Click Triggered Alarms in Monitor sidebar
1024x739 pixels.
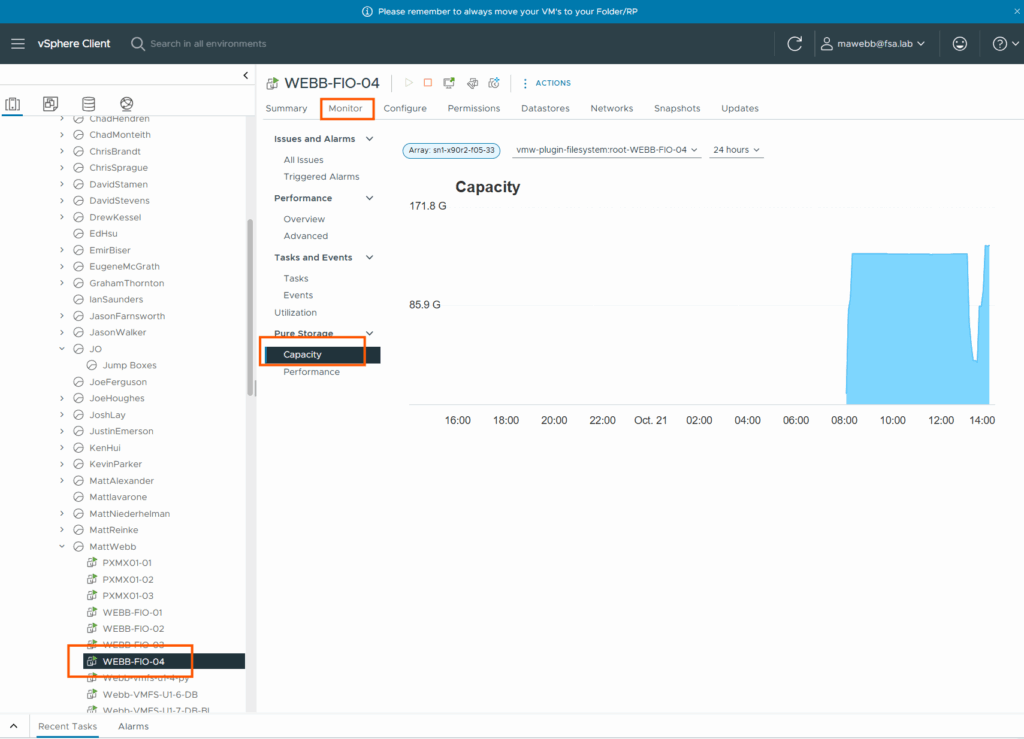coord(321,177)
